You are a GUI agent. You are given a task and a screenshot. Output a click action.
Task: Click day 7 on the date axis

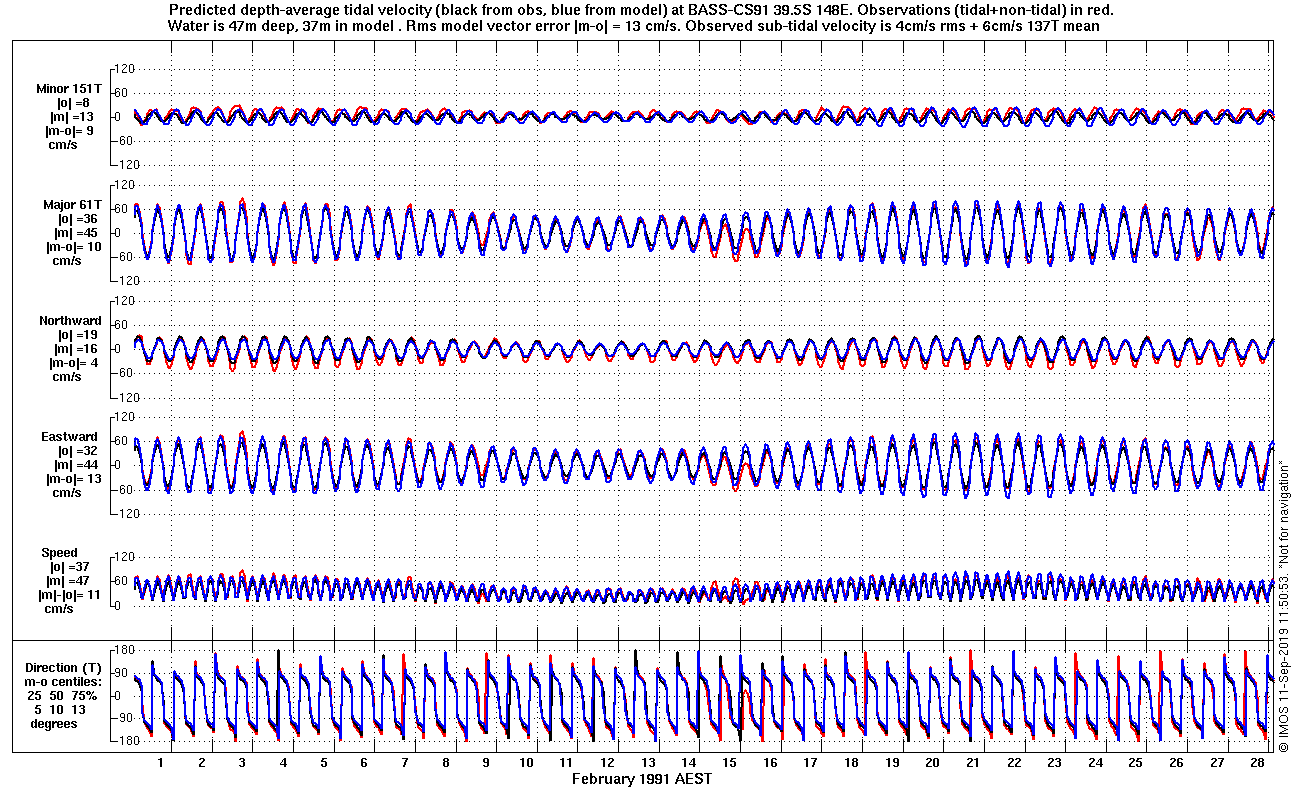point(405,762)
